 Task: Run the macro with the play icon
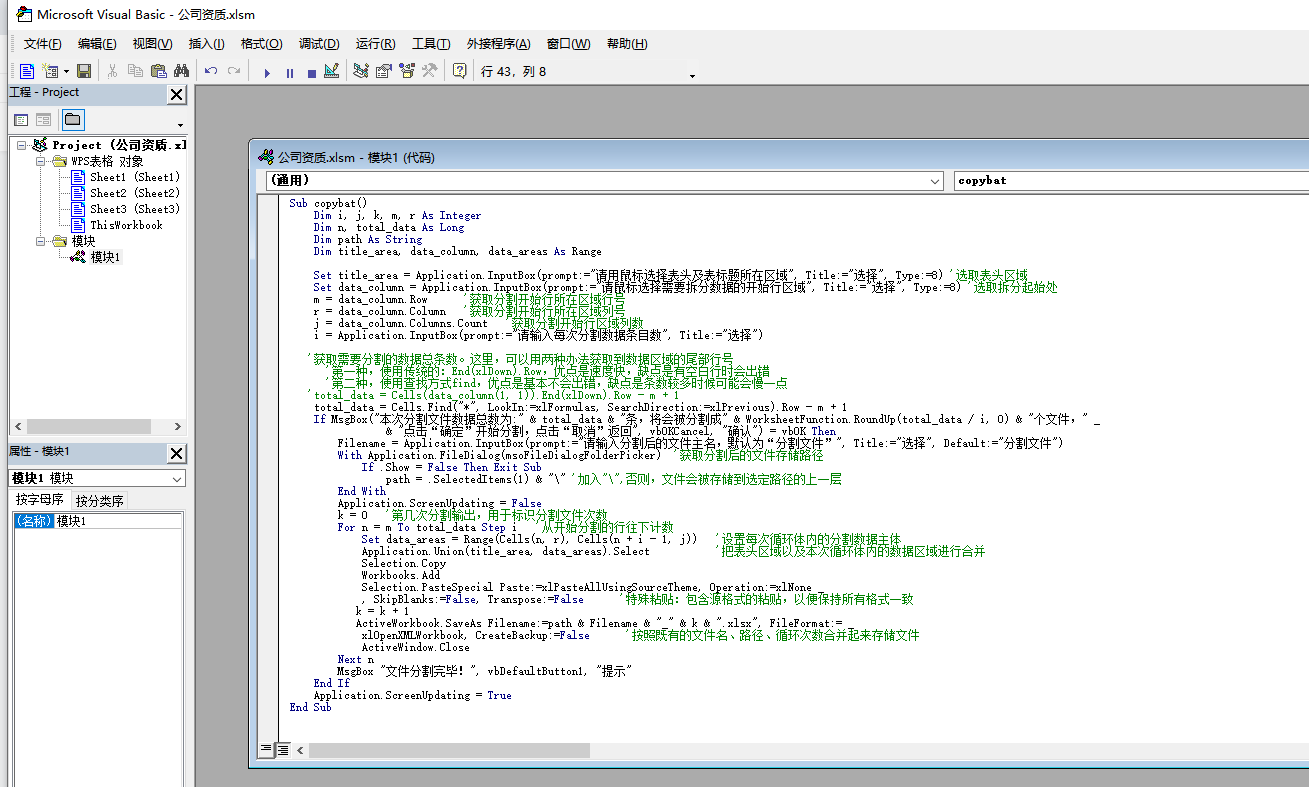point(267,72)
